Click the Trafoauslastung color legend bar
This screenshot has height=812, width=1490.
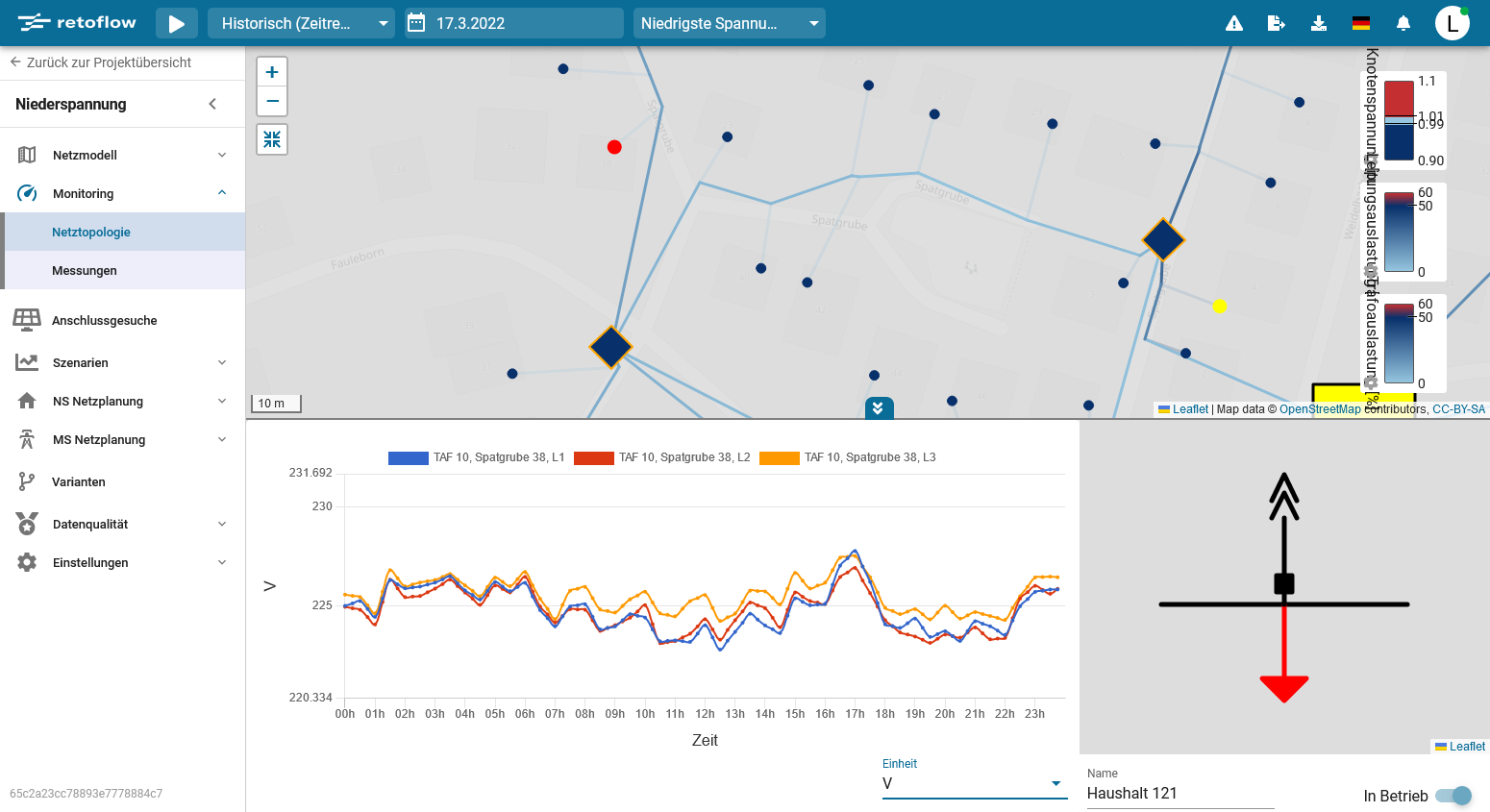coord(1399,344)
